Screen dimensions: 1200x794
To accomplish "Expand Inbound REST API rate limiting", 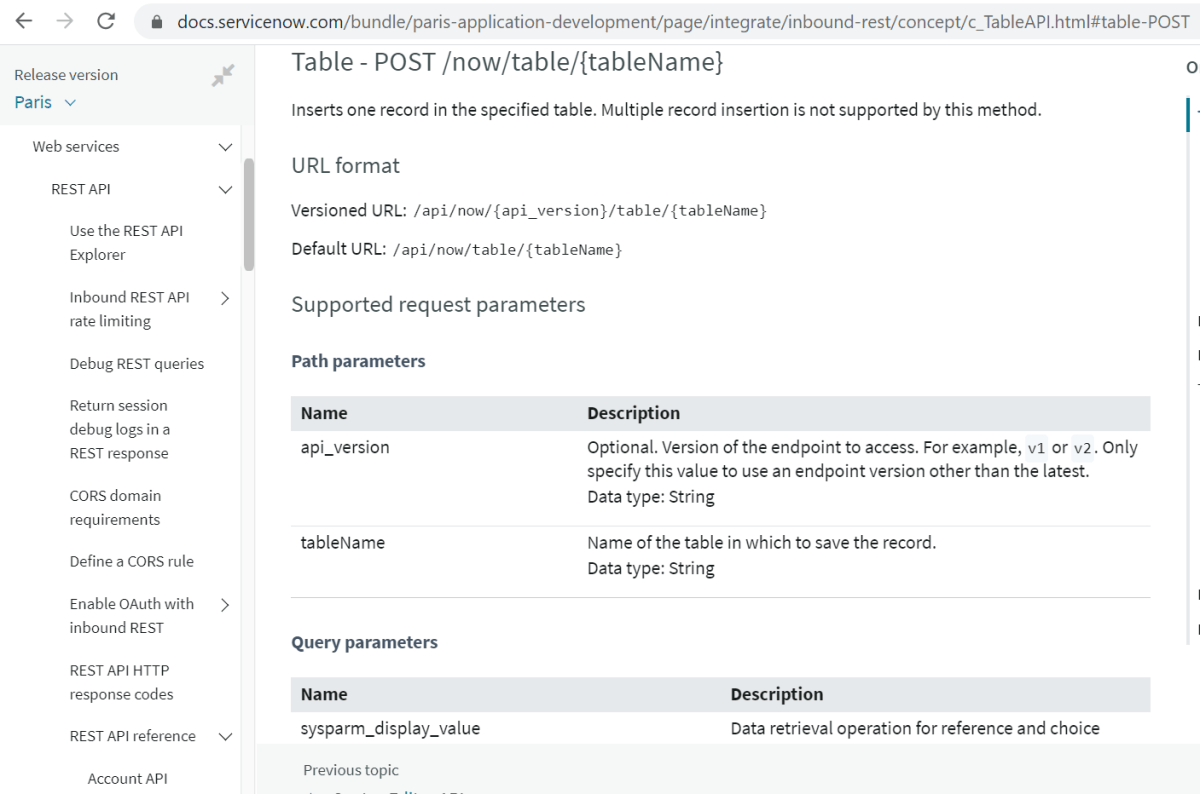I will pyautogui.click(x=225, y=298).
